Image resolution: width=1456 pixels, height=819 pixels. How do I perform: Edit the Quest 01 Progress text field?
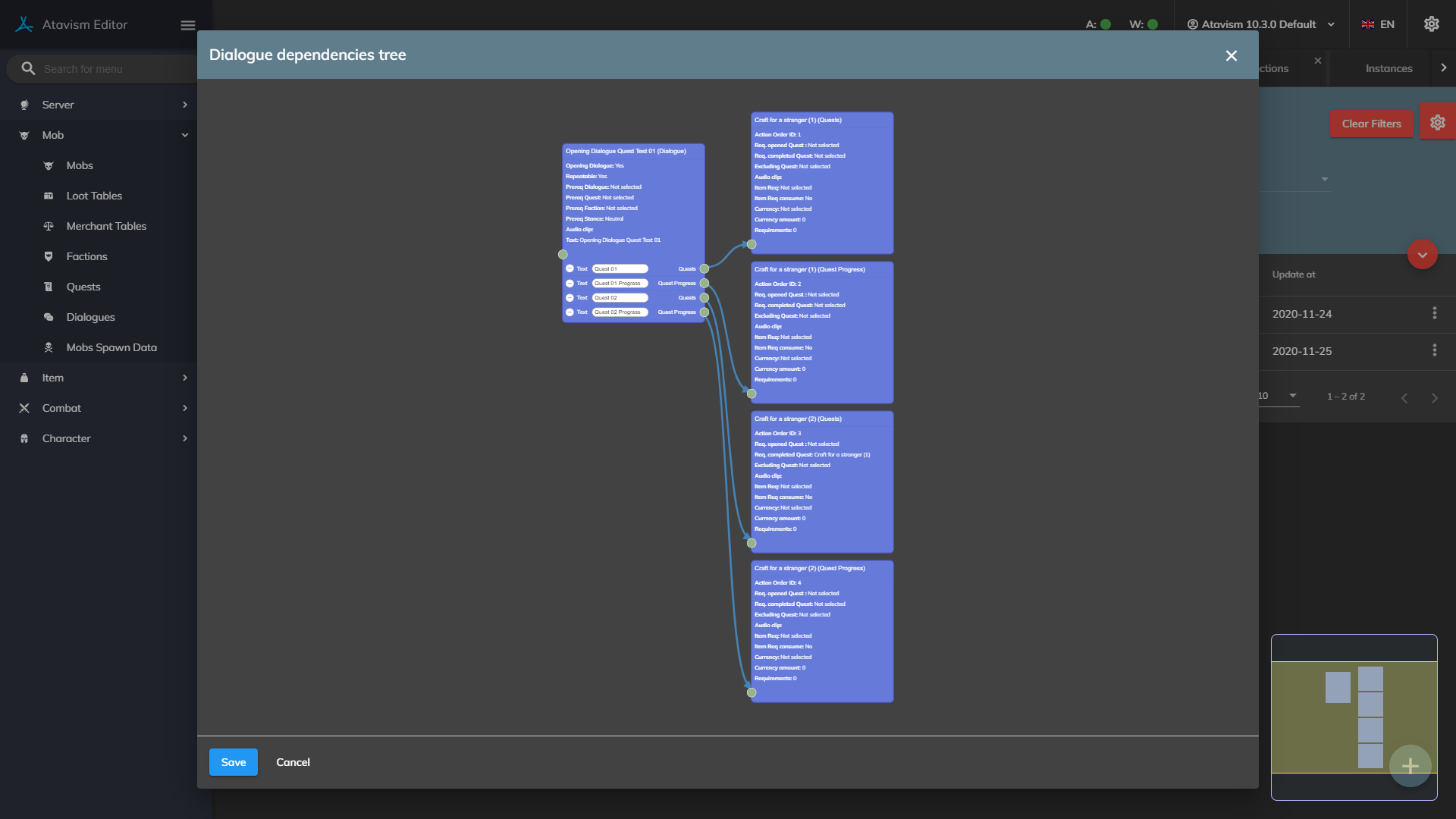[620, 283]
